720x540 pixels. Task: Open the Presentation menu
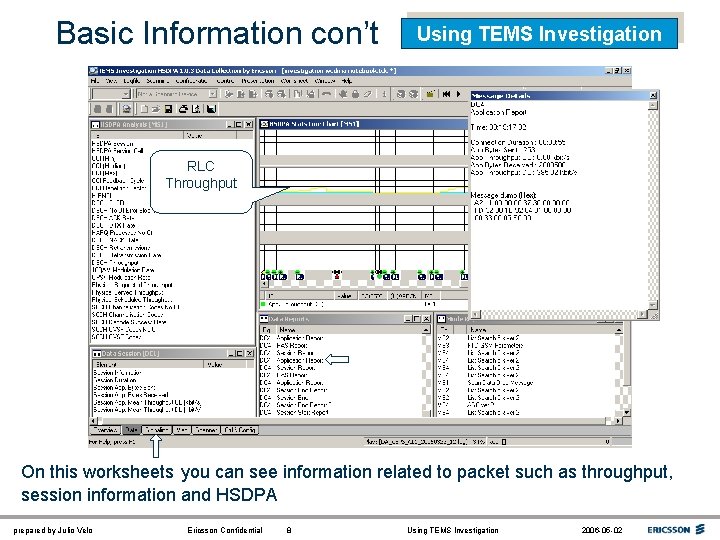click(258, 81)
